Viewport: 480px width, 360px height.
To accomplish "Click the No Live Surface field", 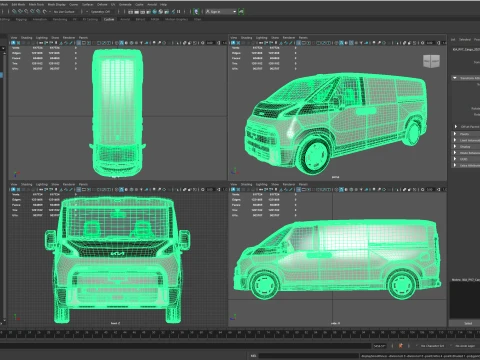I will pyautogui.click(x=64, y=12).
